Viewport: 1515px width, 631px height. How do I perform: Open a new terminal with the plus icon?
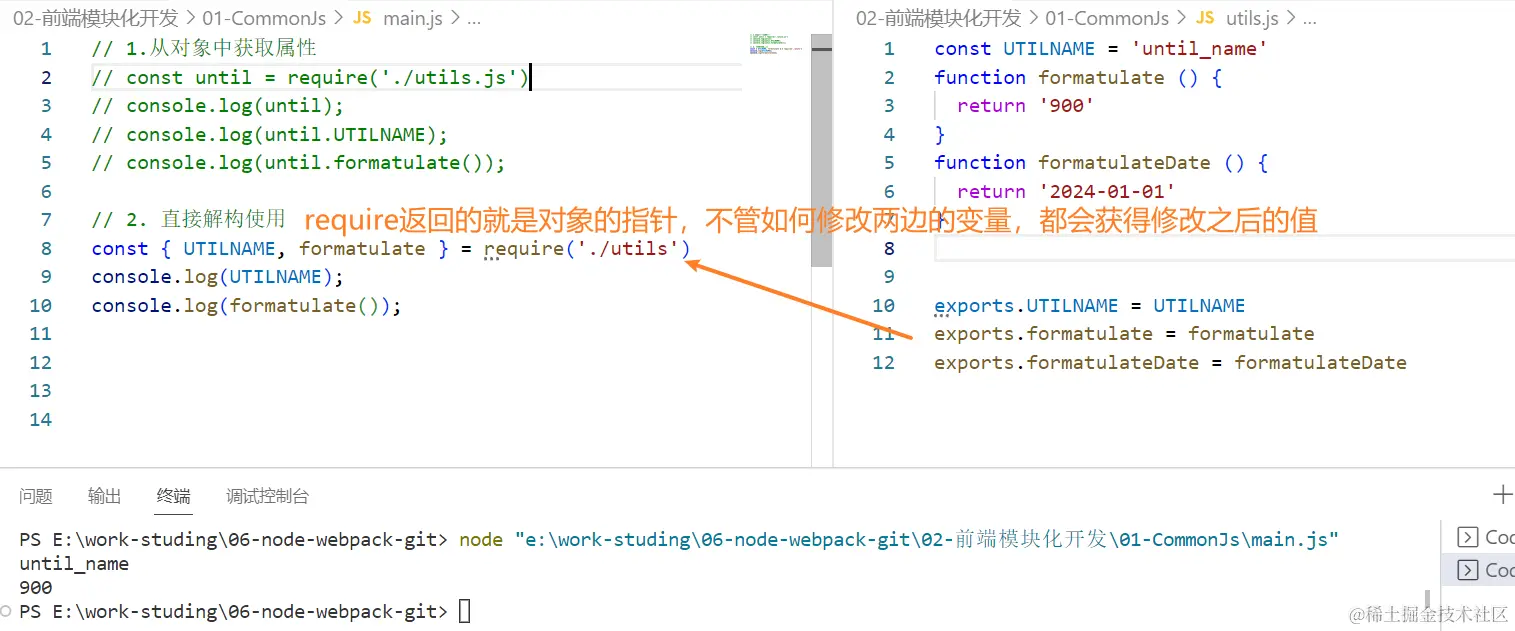pyautogui.click(x=1502, y=494)
